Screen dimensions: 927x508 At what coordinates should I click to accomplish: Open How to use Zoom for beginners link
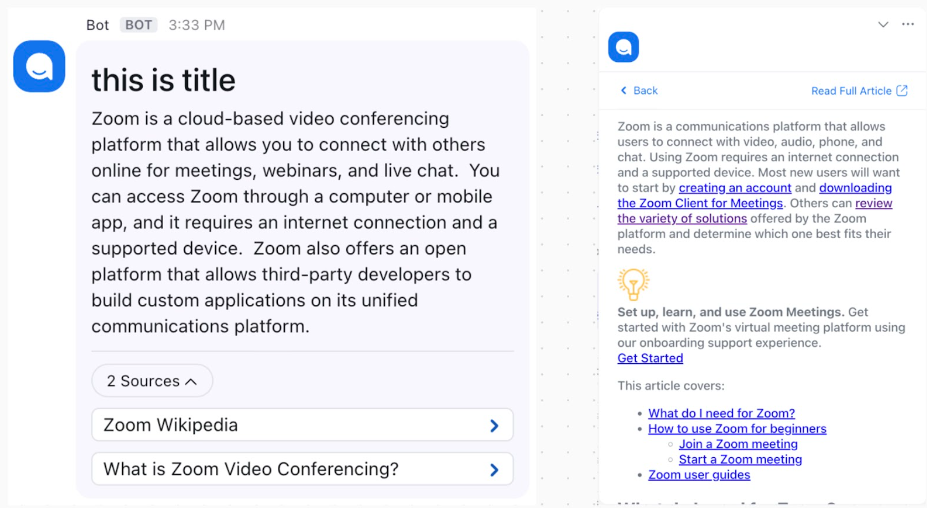(x=737, y=428)
